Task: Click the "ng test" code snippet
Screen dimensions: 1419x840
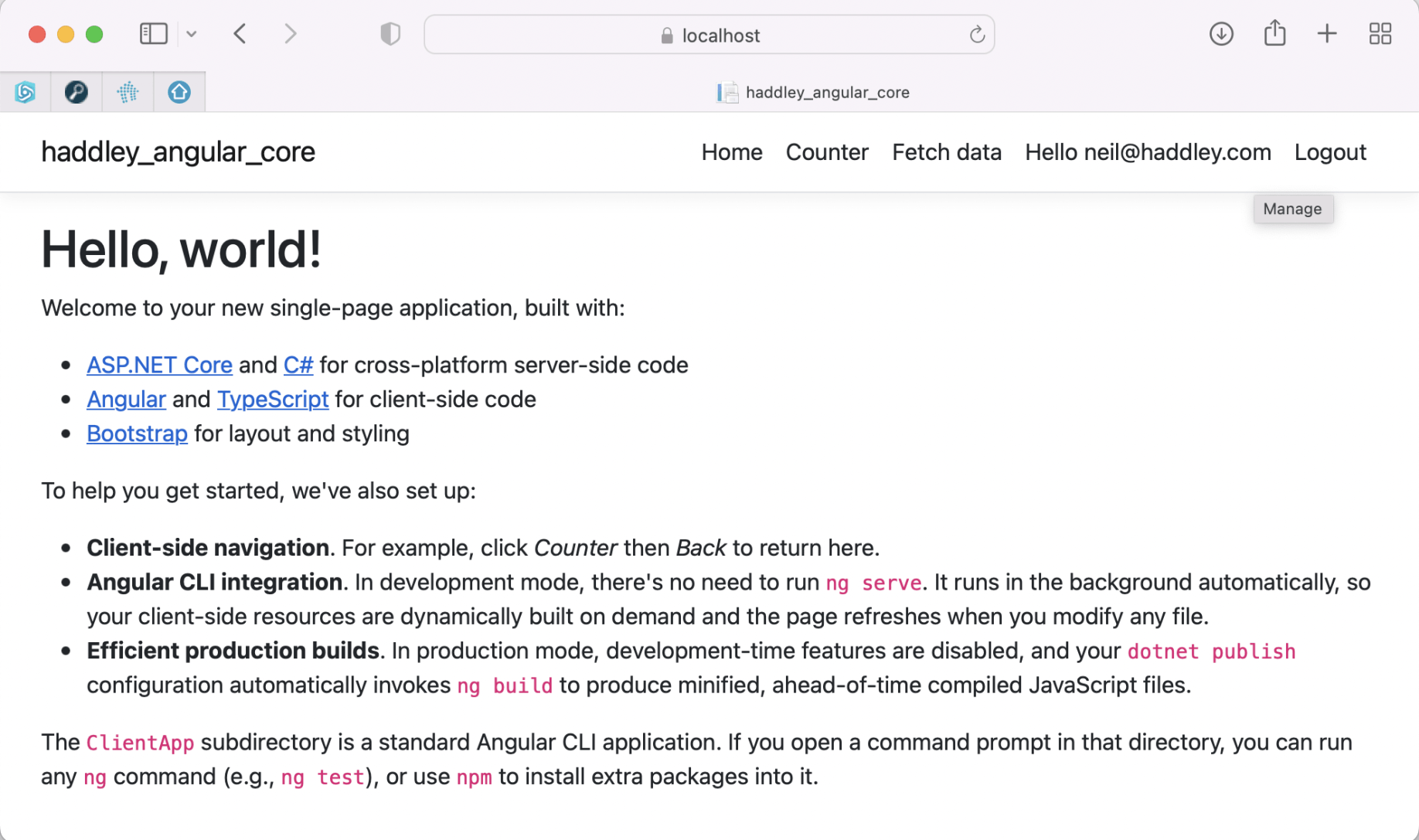Action: 322,777
